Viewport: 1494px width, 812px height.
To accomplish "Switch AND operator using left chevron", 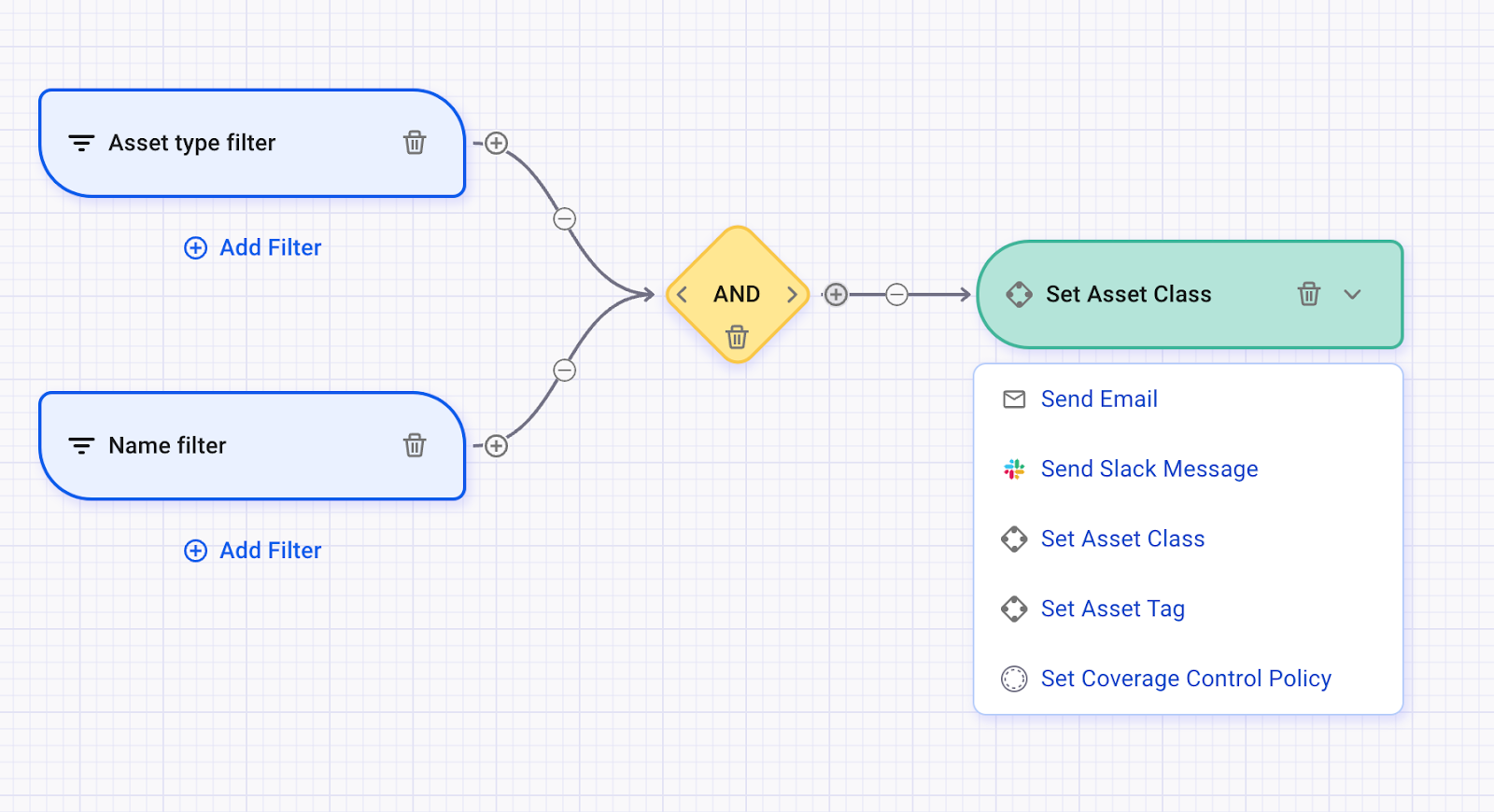I will click(683, 295).
